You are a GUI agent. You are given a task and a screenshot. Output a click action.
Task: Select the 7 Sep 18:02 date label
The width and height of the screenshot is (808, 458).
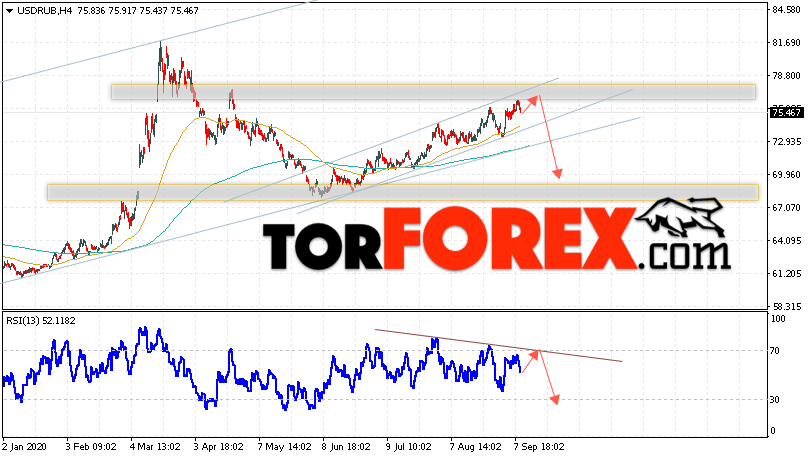pyautogui.click(x=539, y=447)
